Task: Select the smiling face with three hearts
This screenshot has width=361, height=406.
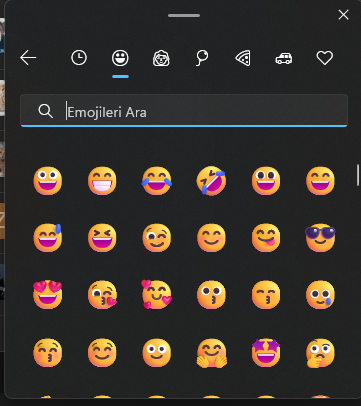Action: point(157,294)
